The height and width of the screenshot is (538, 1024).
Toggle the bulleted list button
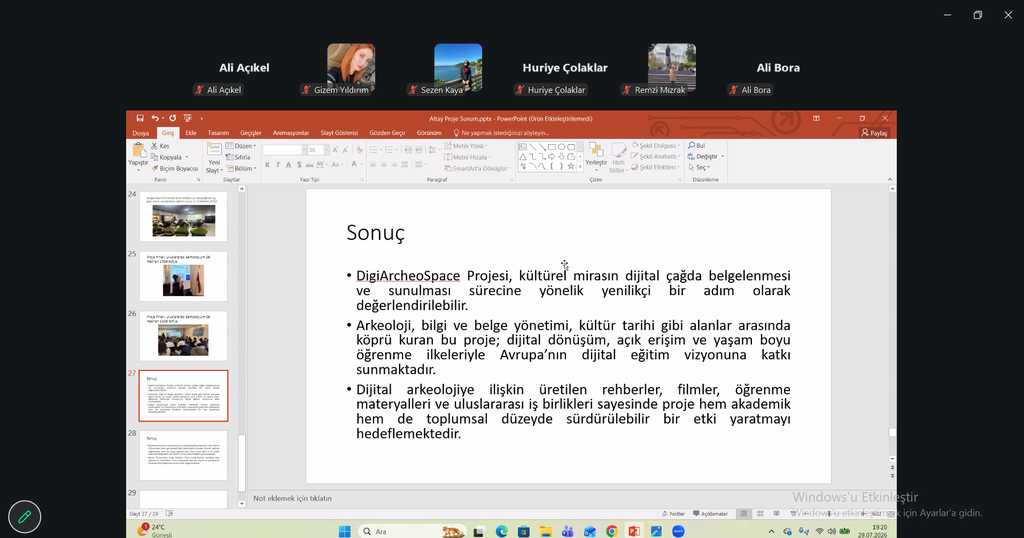pos(373,150)
